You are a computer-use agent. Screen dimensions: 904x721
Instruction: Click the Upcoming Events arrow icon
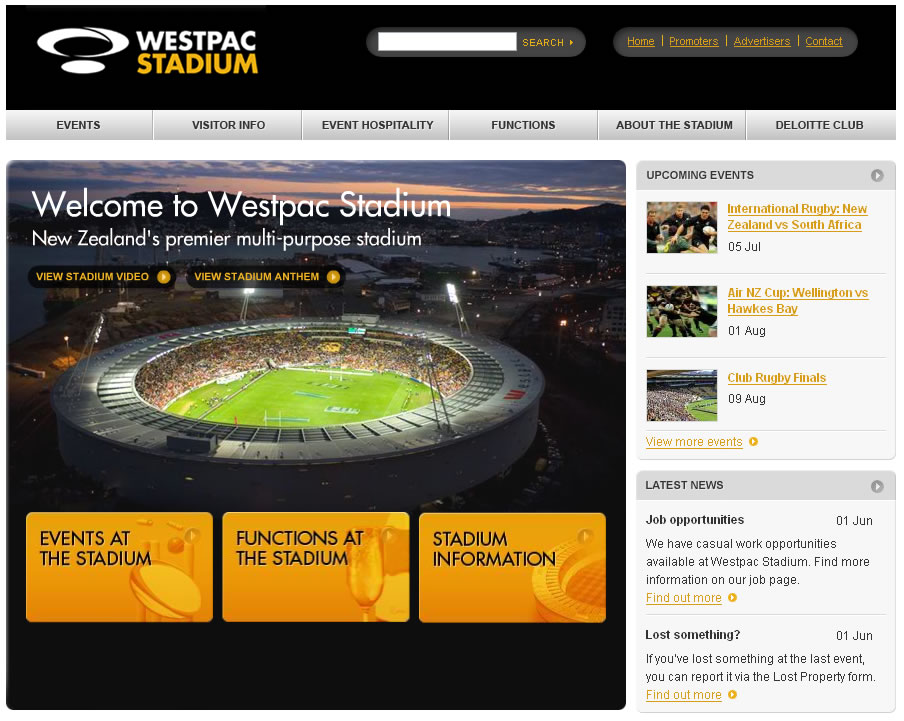(x=877, y=175)
